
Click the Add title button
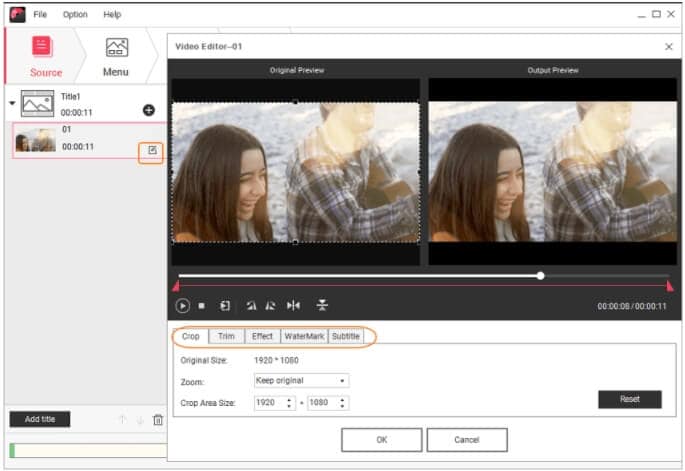point(40,419)
